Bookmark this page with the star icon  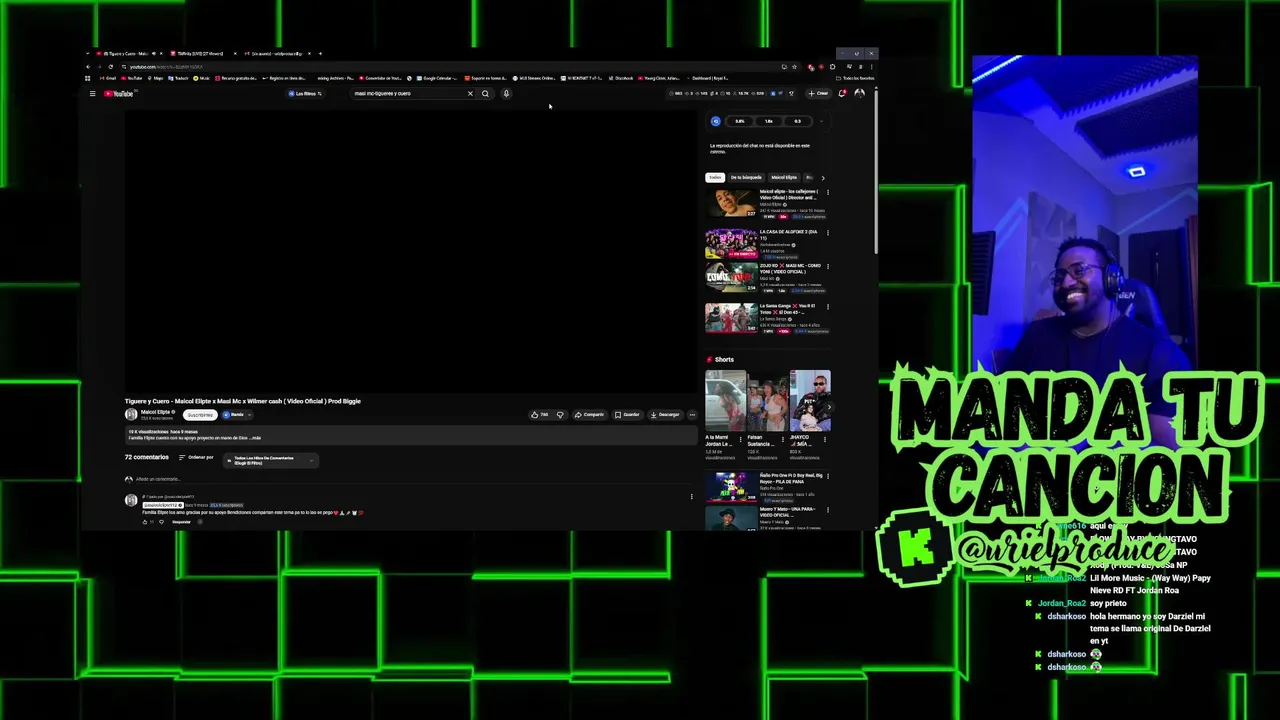pyautogui.click(x=795, y=67)
